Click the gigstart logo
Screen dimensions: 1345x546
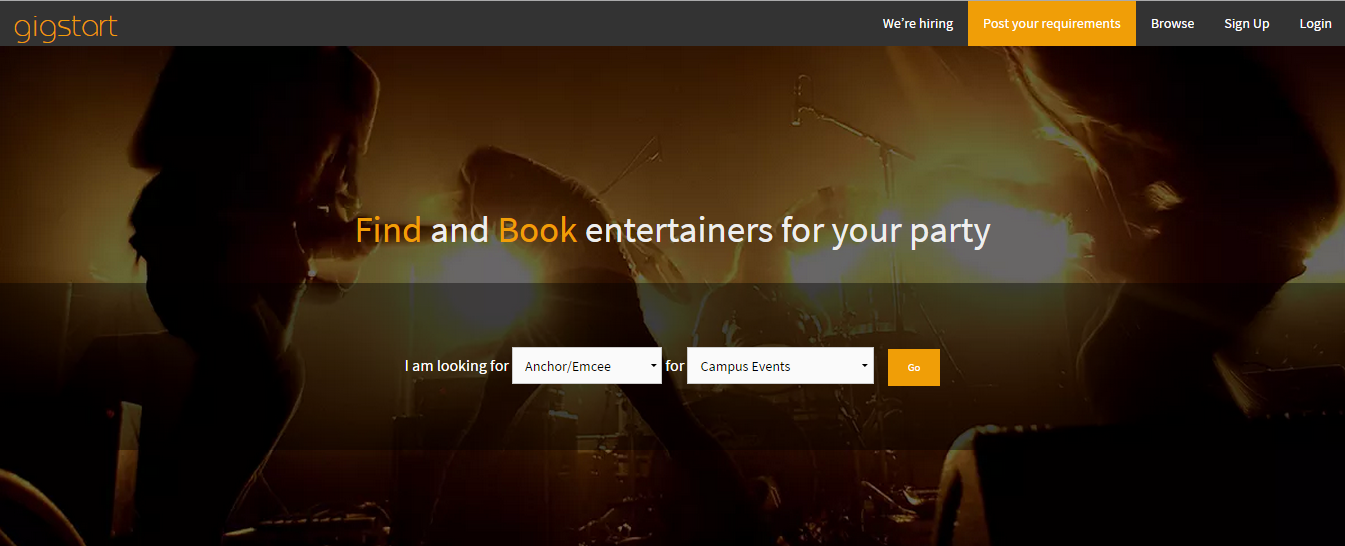pos(66,26)
